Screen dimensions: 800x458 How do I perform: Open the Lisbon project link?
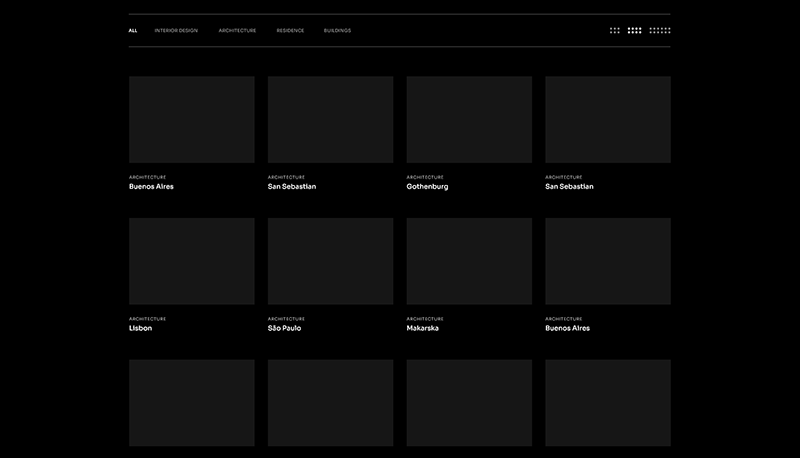point(140,328)
